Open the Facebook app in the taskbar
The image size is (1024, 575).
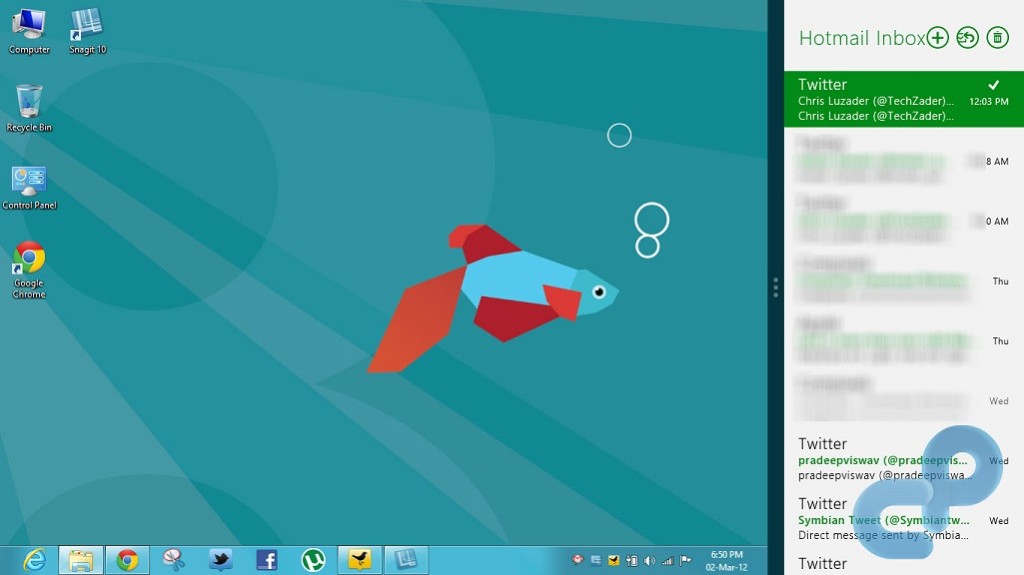pos(266,560)
